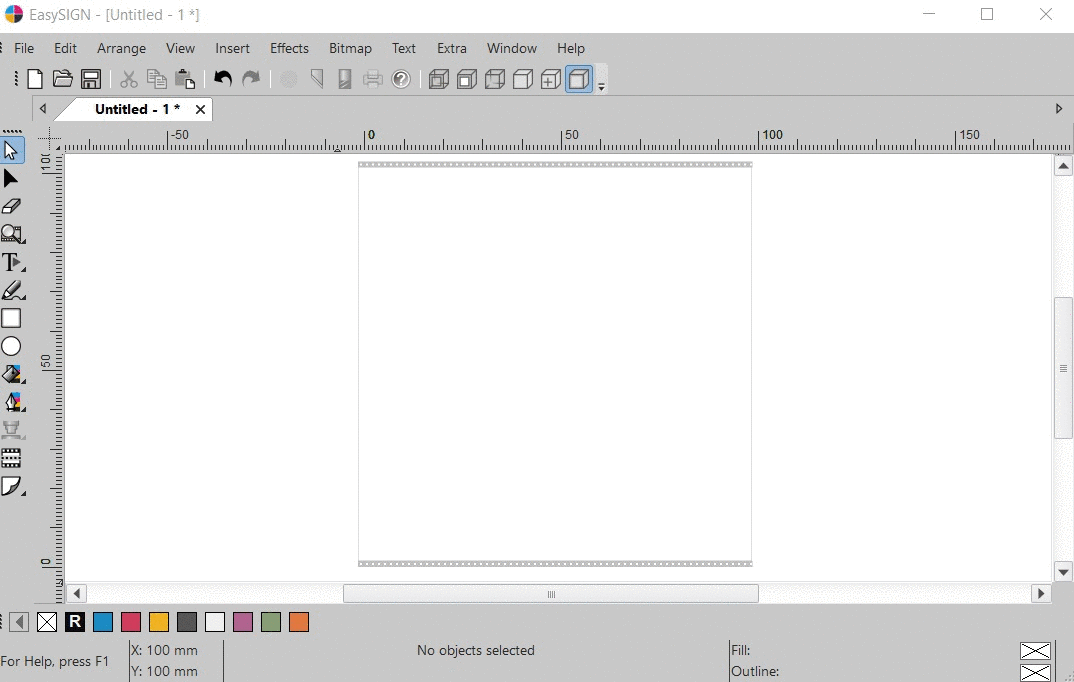1074x682 pixels.
Task: Open a file with the folder icon
Action: point(62,79)
